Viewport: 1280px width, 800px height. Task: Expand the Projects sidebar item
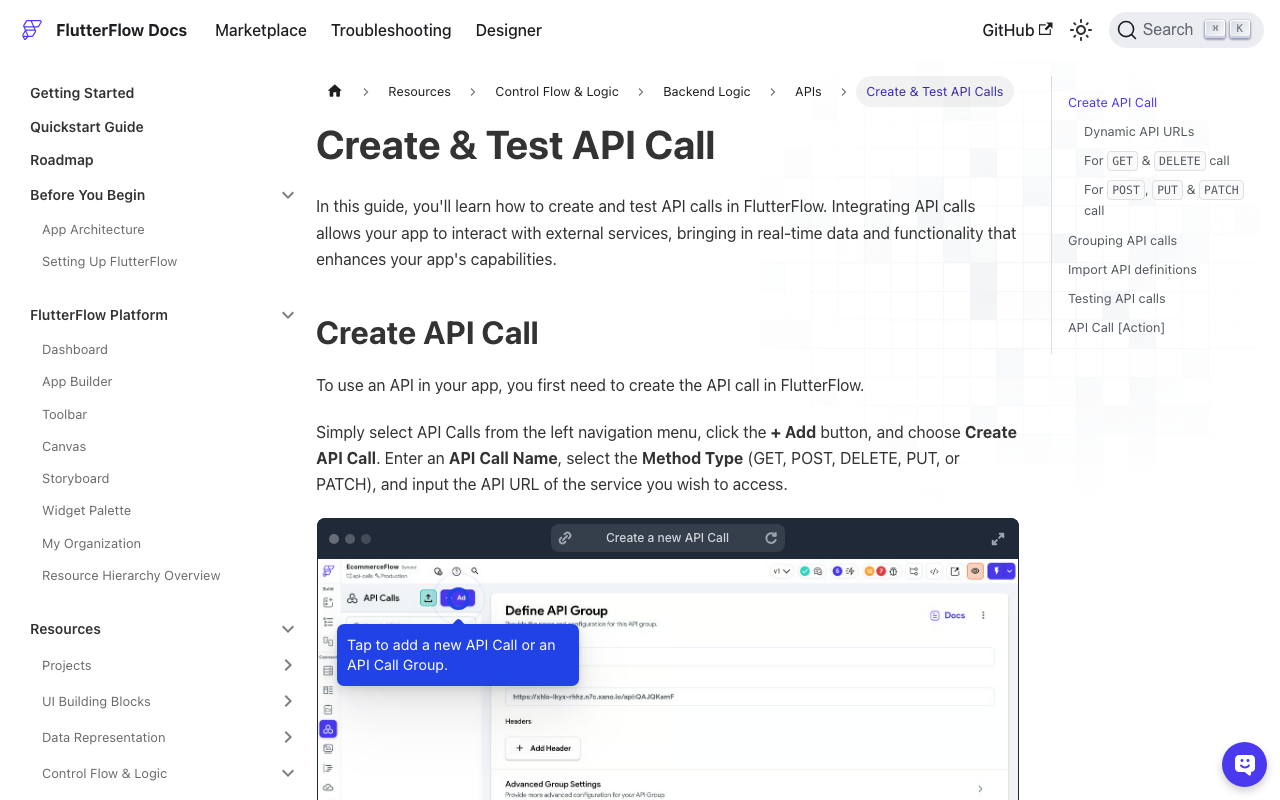288,665
